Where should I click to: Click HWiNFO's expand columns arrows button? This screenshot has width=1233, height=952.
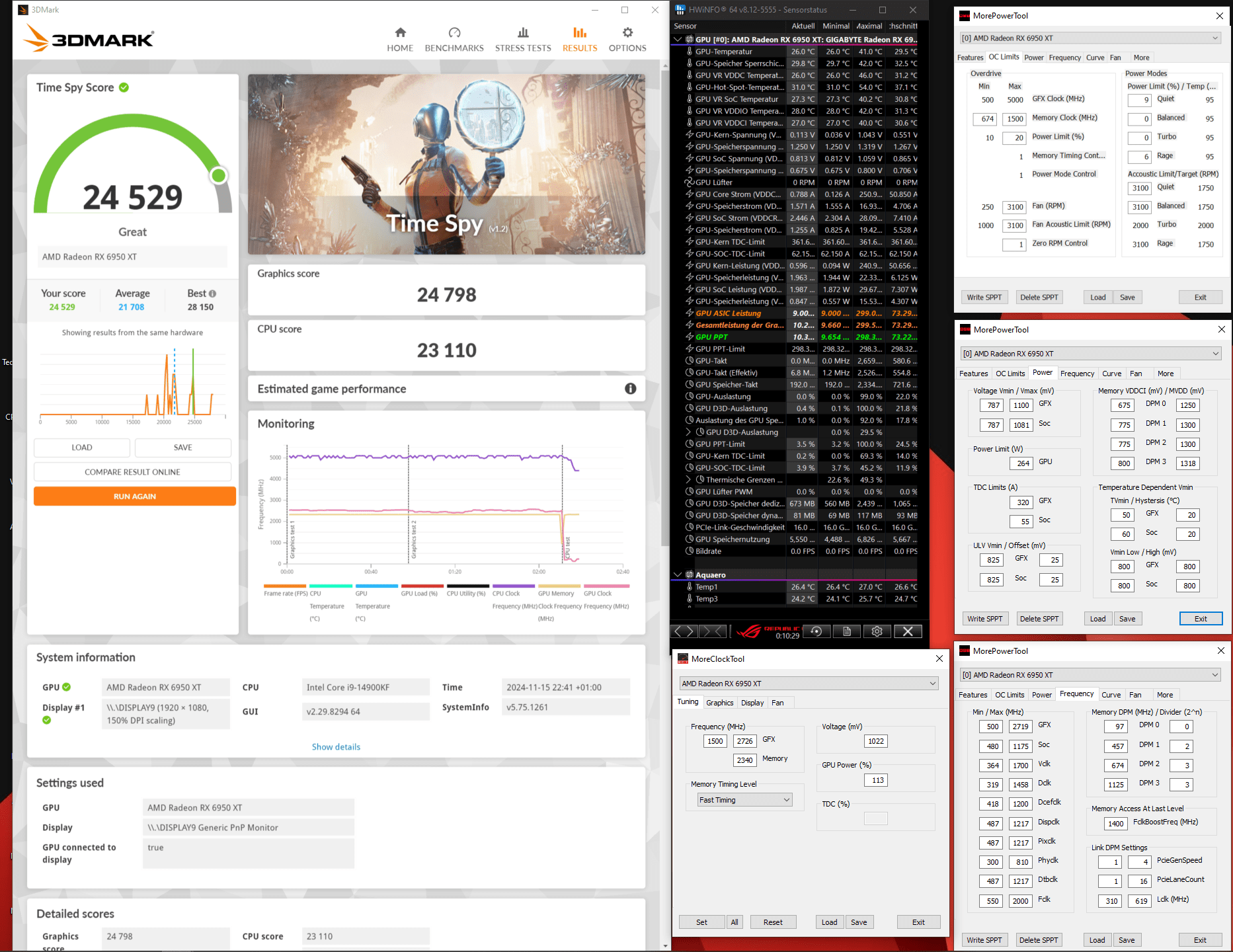coord(684,631)
